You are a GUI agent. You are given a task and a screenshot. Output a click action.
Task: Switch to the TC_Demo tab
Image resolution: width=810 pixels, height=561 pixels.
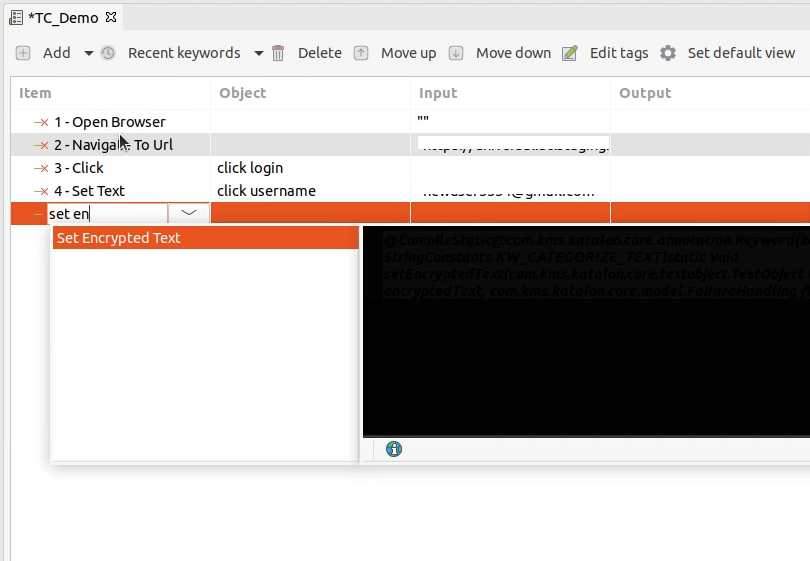pyautogui.click(x=63, y=18)
